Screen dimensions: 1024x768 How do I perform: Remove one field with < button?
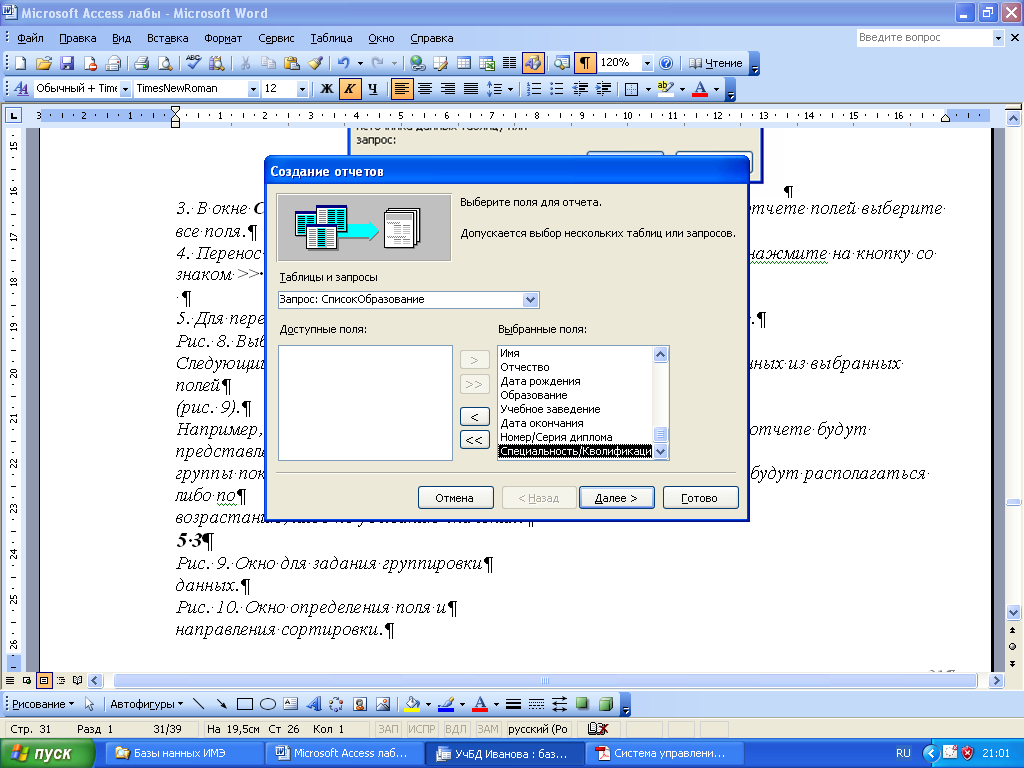point(475,417)
